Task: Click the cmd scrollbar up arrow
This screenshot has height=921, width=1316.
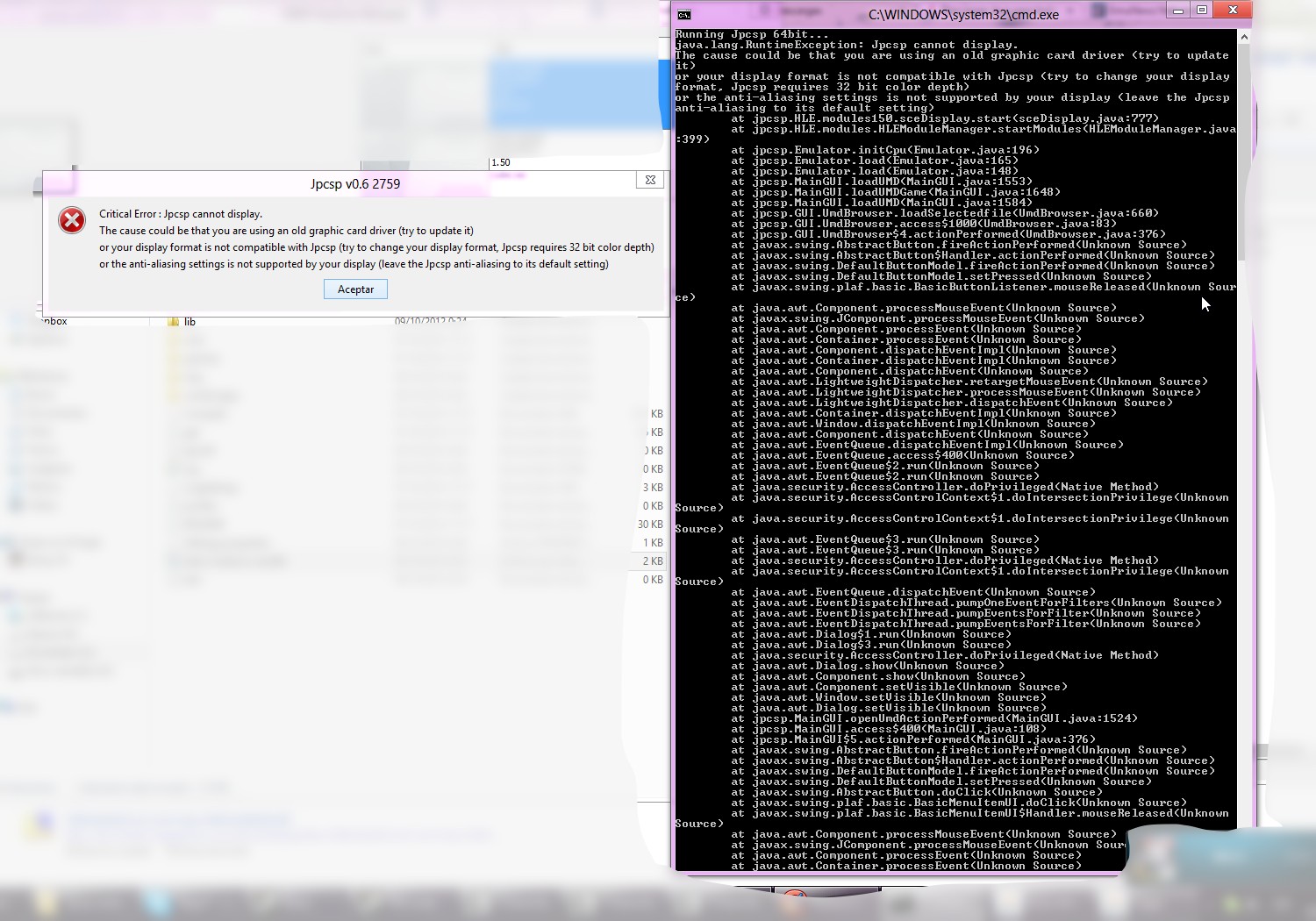Action: tap(1244, 38)
